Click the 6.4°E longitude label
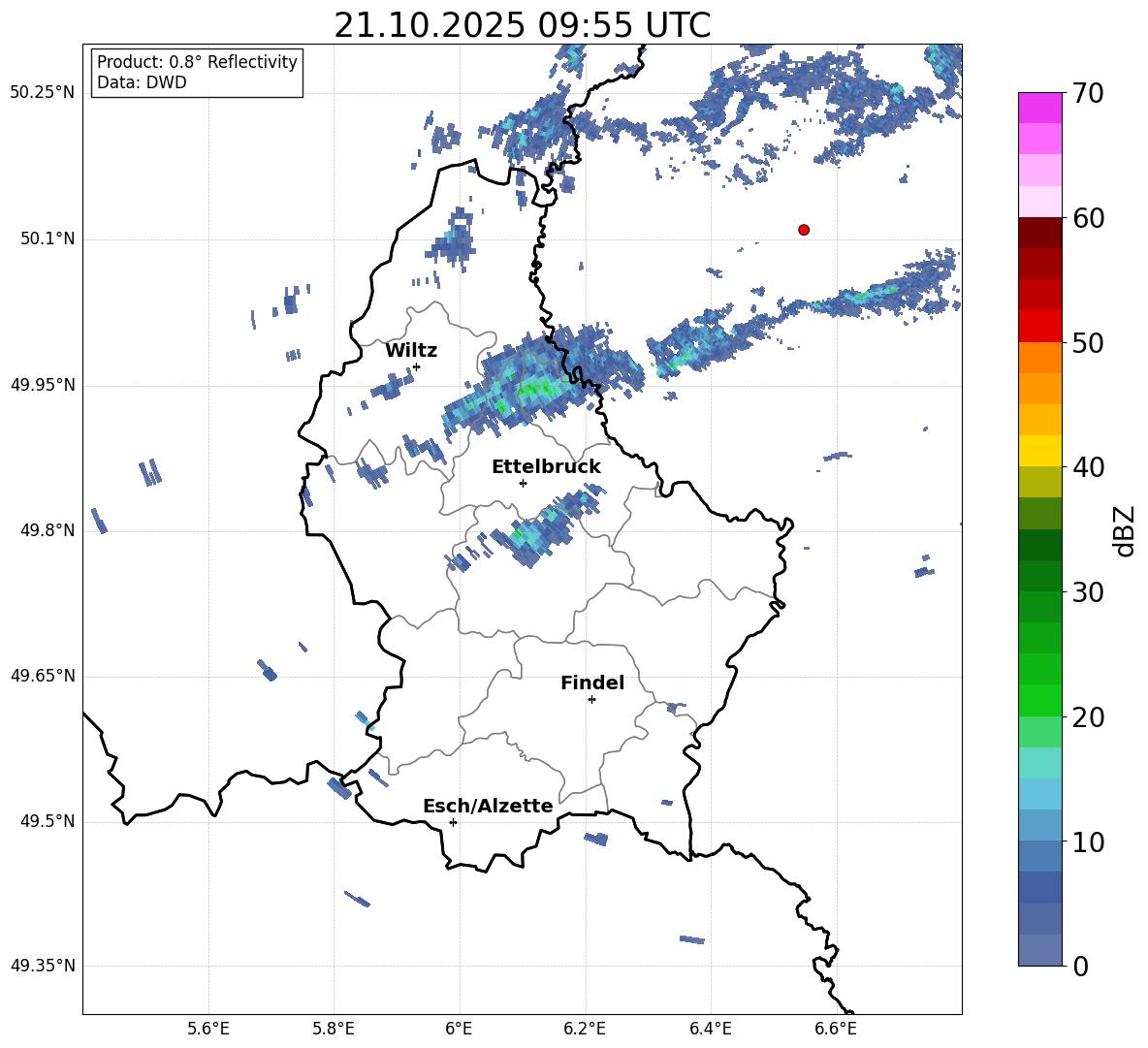The height and width of the screenshot is (1048, 1148). pos(710,1029)
